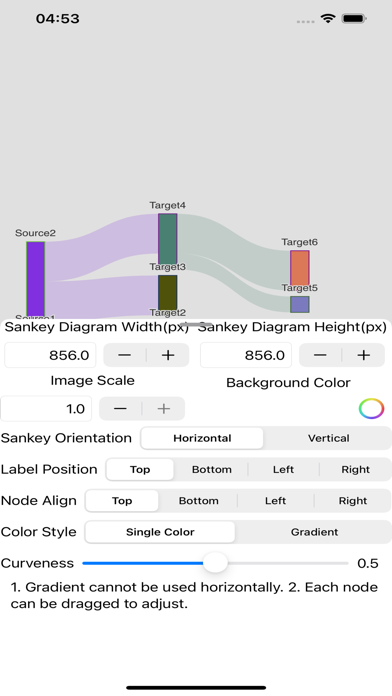The height and width of the screenshot is (696, 392).
Task: Select Vertical Sankey orientation
Action: pos(329,438)
